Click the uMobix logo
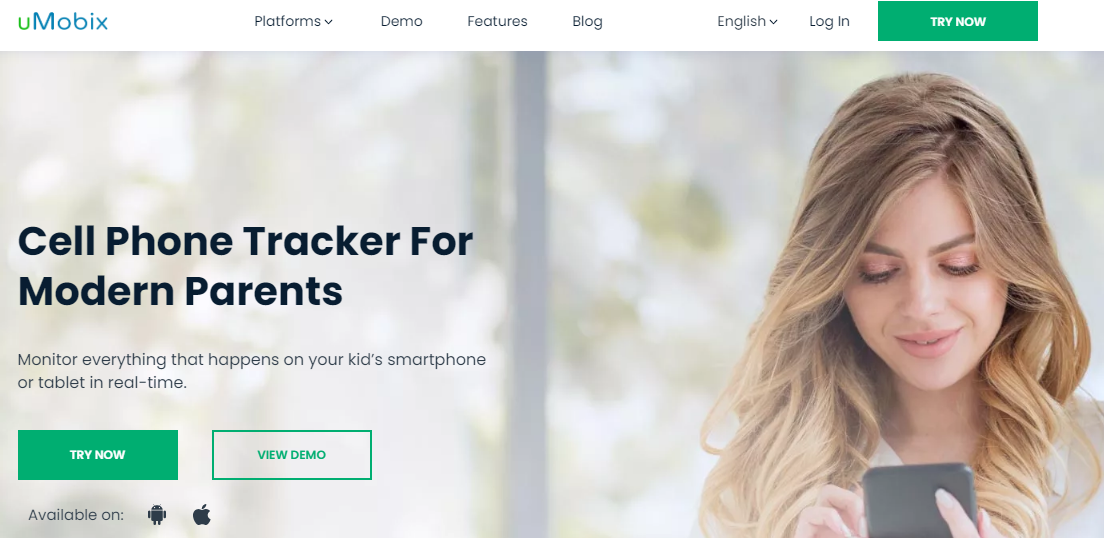The width and height of the screenshot is (1104, 538). pos(63,22)
